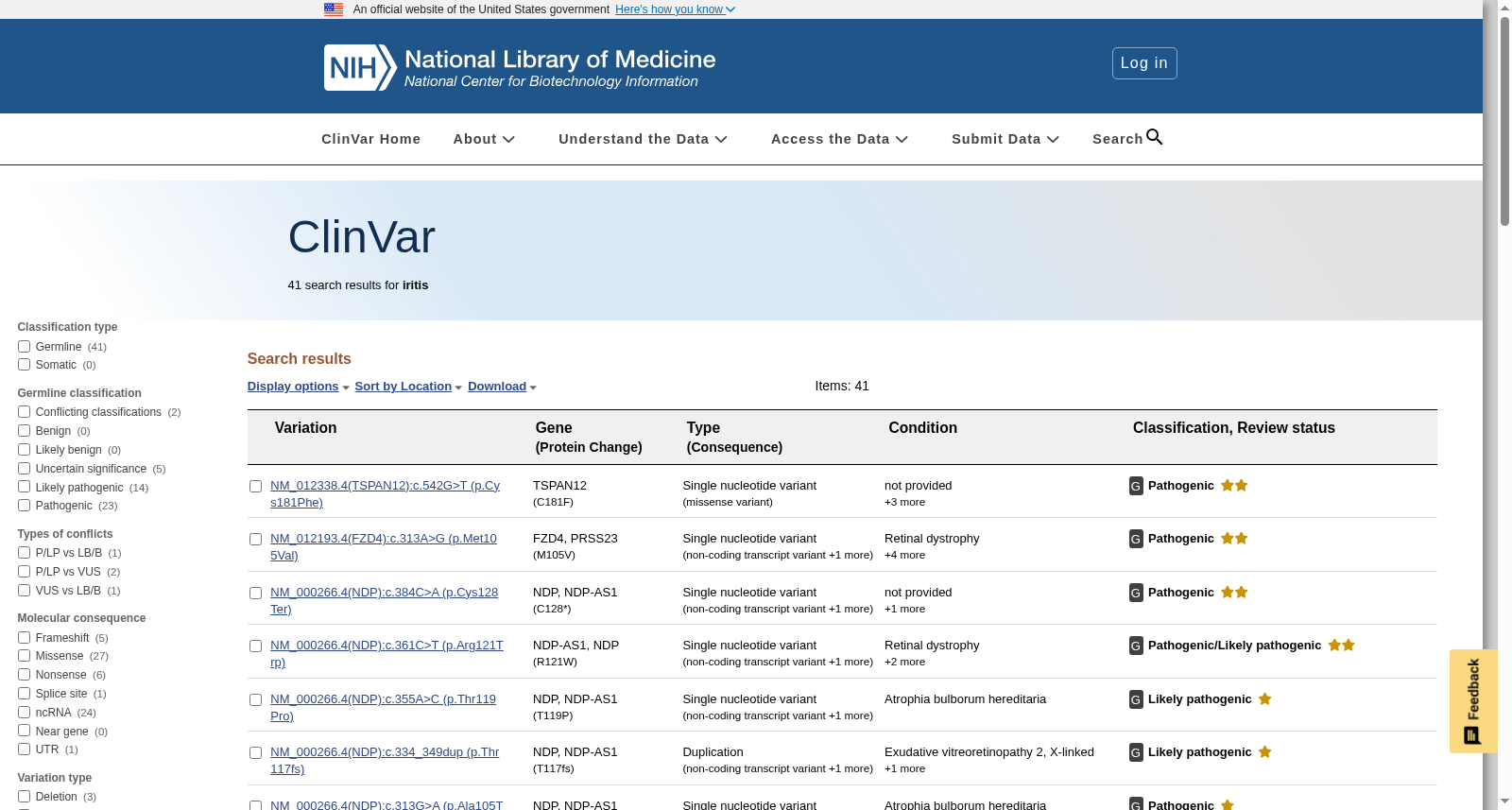Screen dimensions: 1512x810
Task: Click the G badge for NDP c.355A>C row
Action: click(x=1136, y=699)
